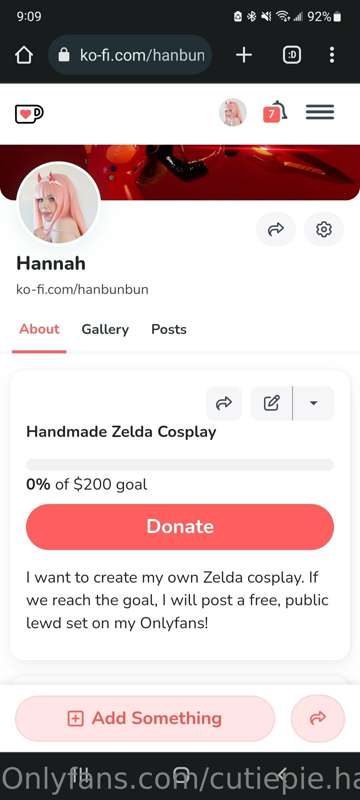This screenshot has height=800, width=360.
Task: Open the hamburger navigation menu
Action: pyautogui.click(x=320, y=112)
